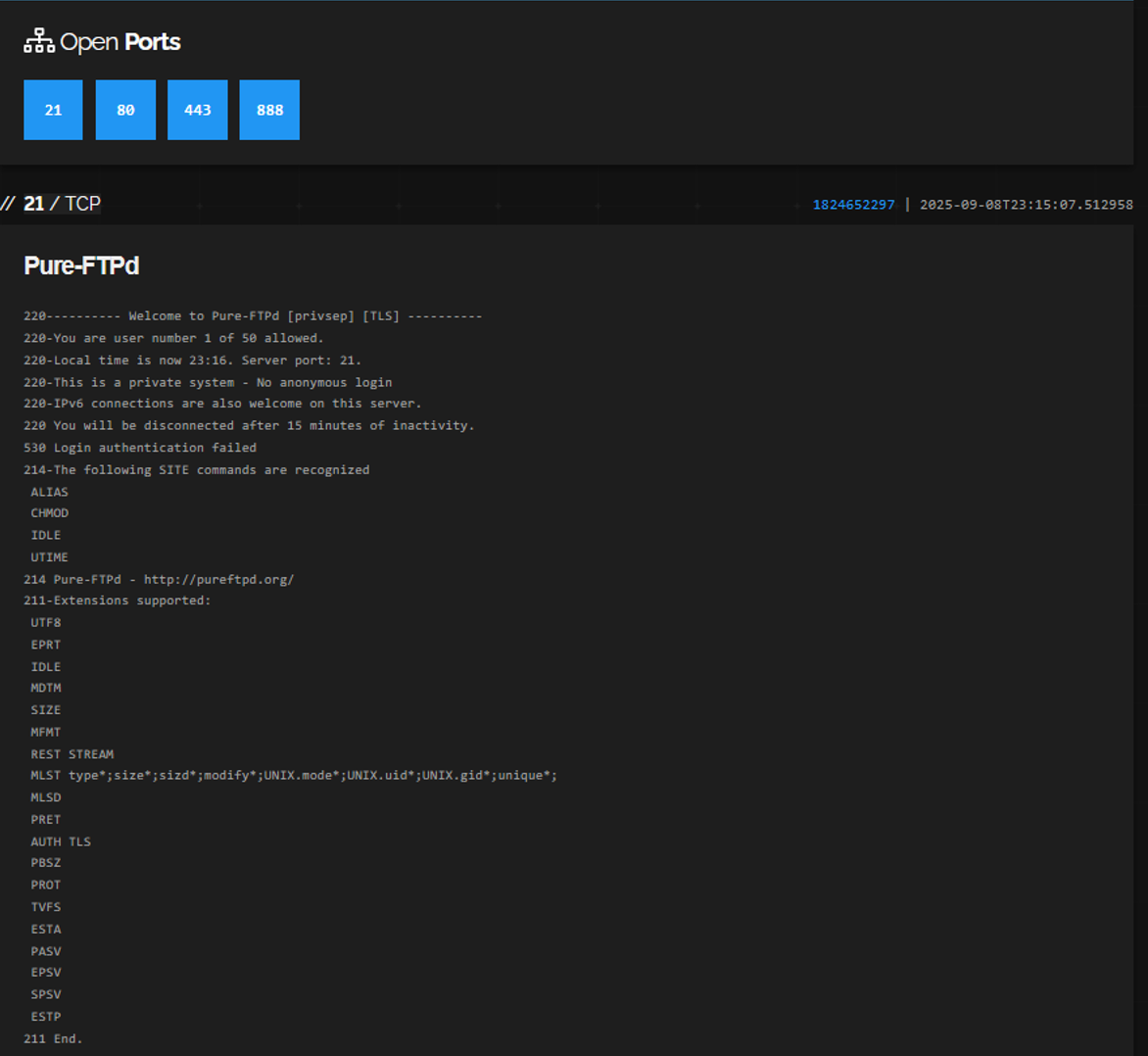The image size is (1148, 1056).
Task: Click 'This is a private system' line
Action: click(208, 382)
